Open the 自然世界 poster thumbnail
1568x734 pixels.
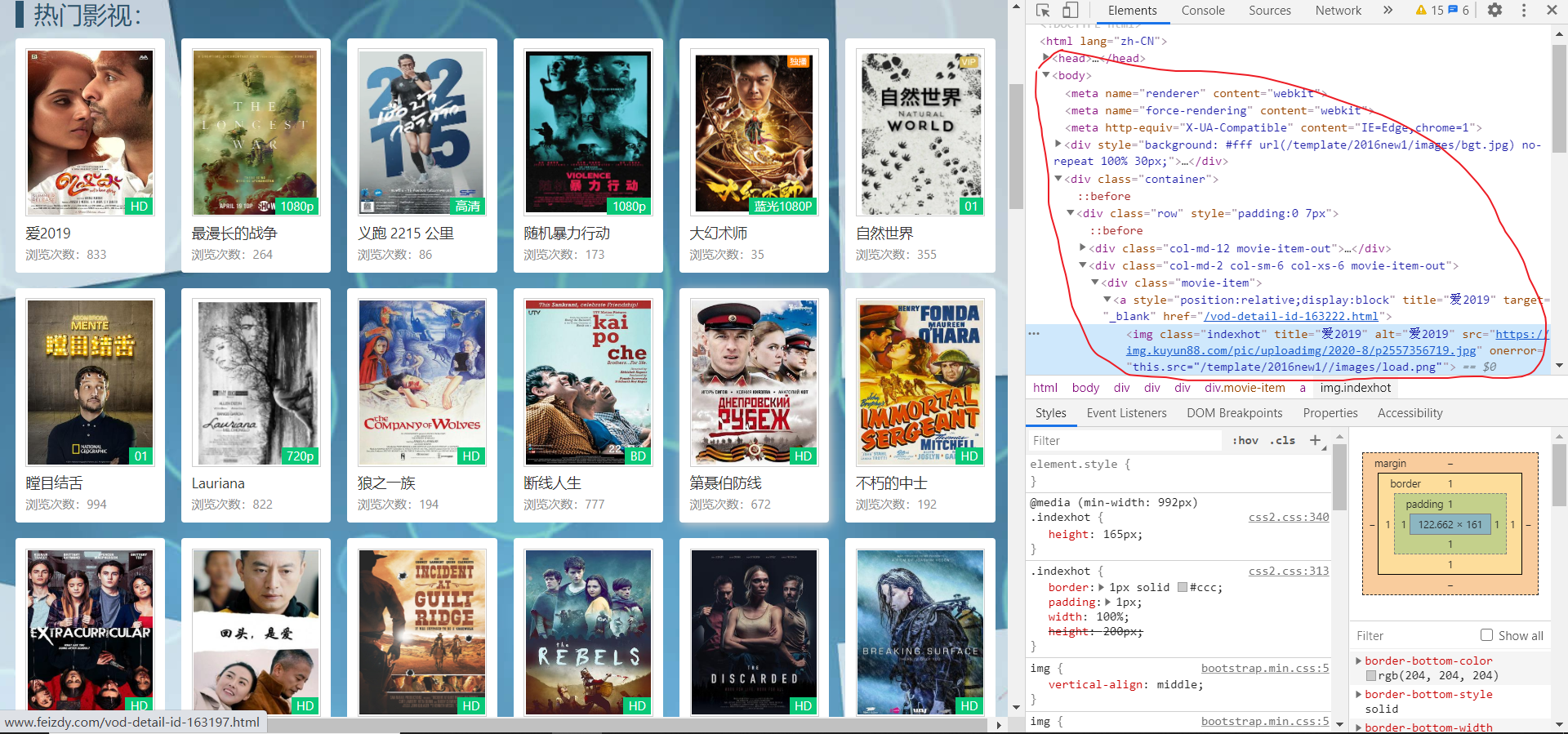tap(920, 131)
